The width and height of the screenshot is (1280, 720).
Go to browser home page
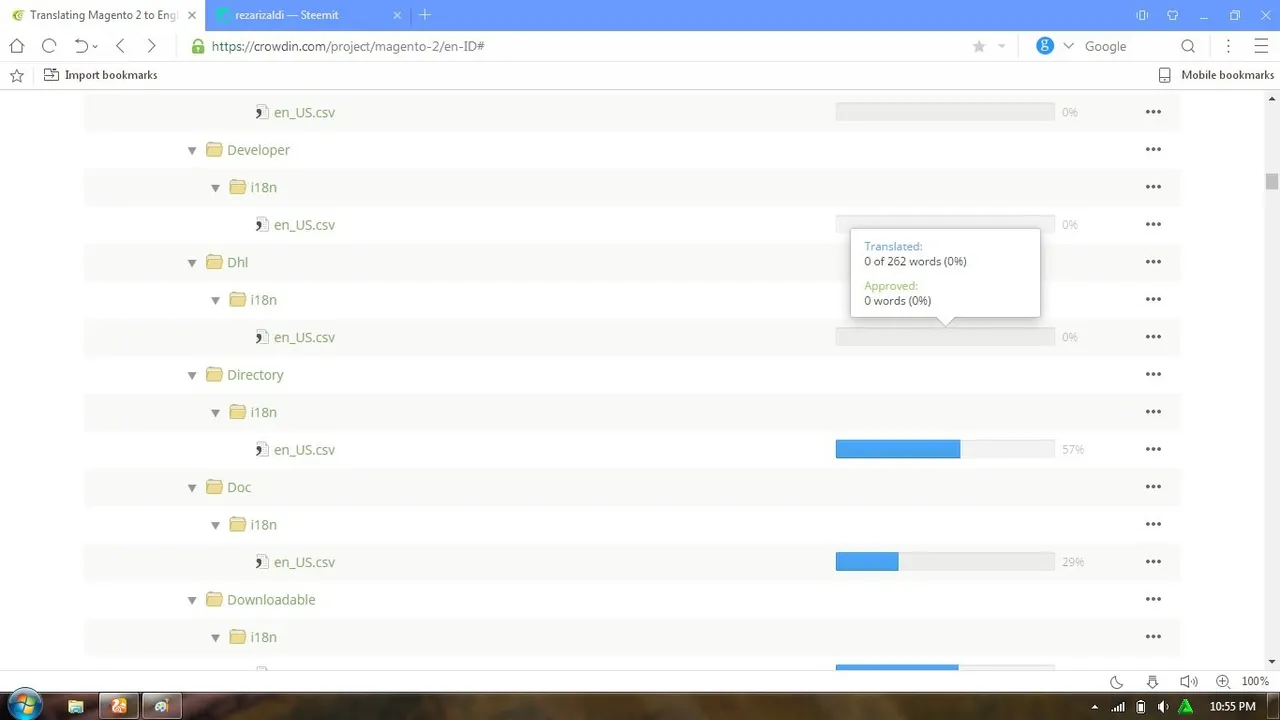17,46
